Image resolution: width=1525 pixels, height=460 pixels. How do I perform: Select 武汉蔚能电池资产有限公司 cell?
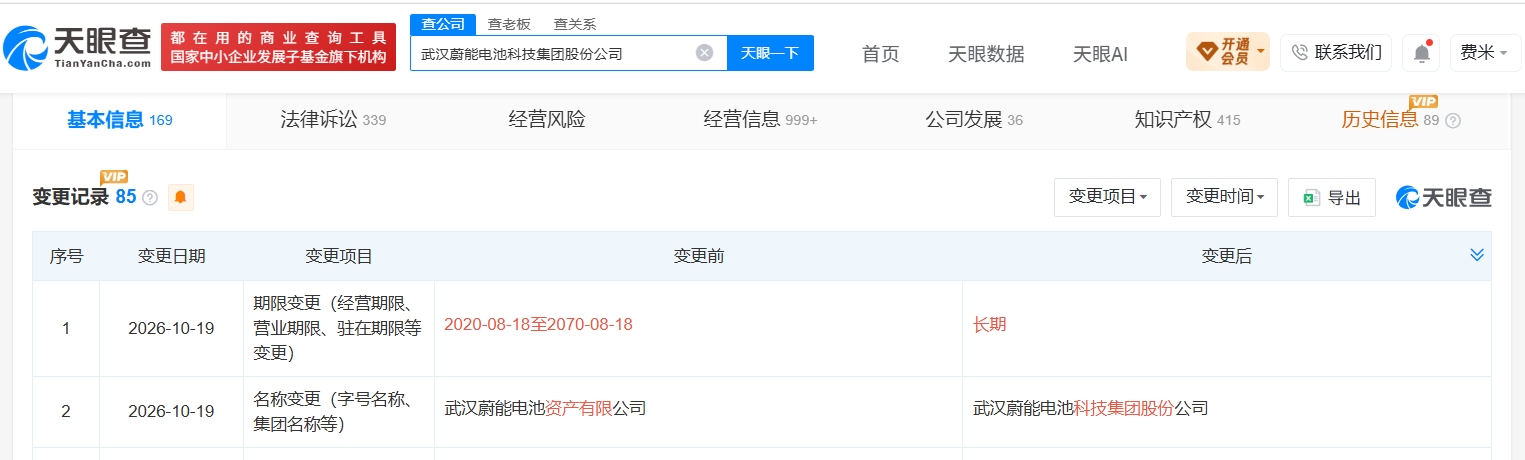(545, 408)
